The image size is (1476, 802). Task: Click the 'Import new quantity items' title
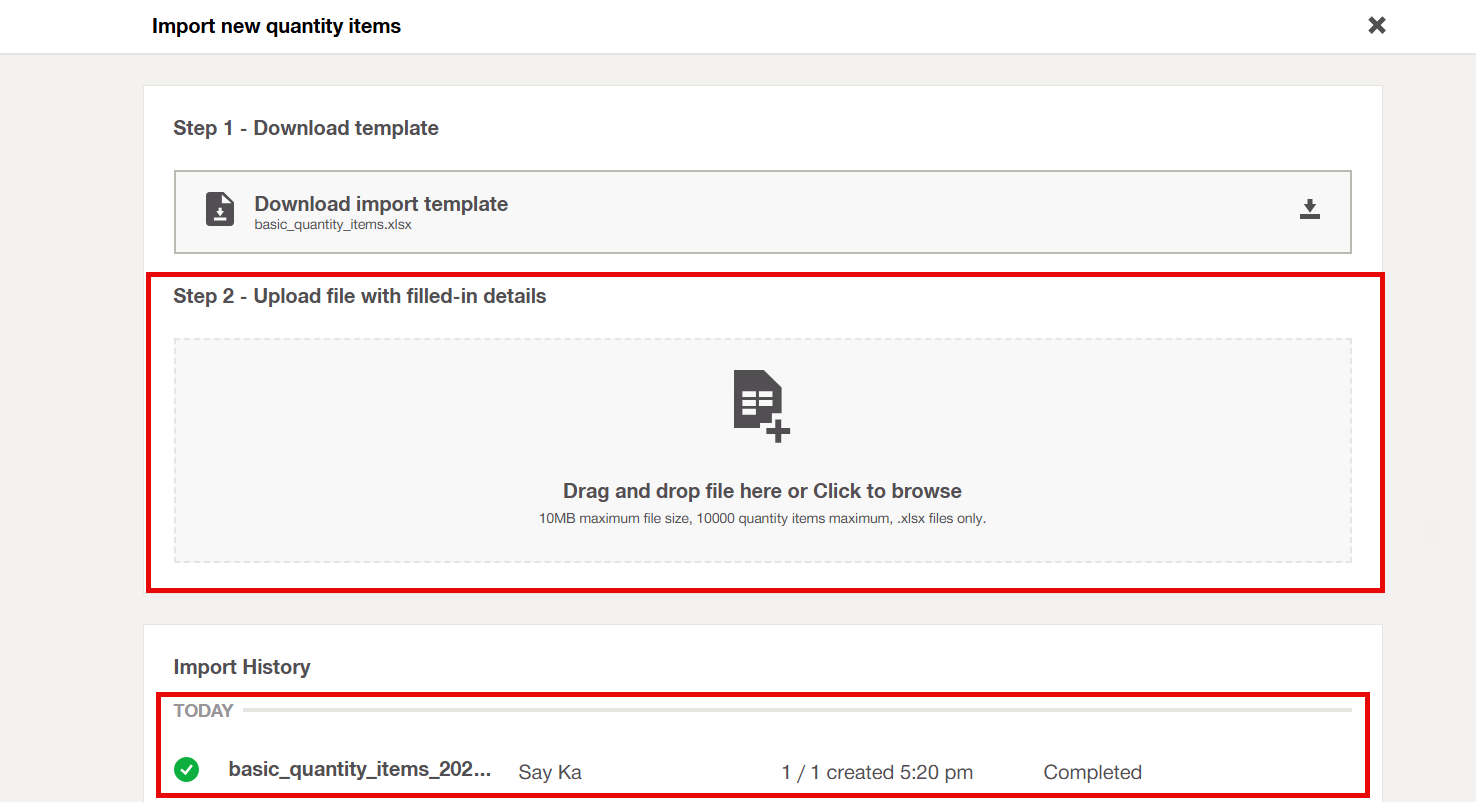(276, 26)
